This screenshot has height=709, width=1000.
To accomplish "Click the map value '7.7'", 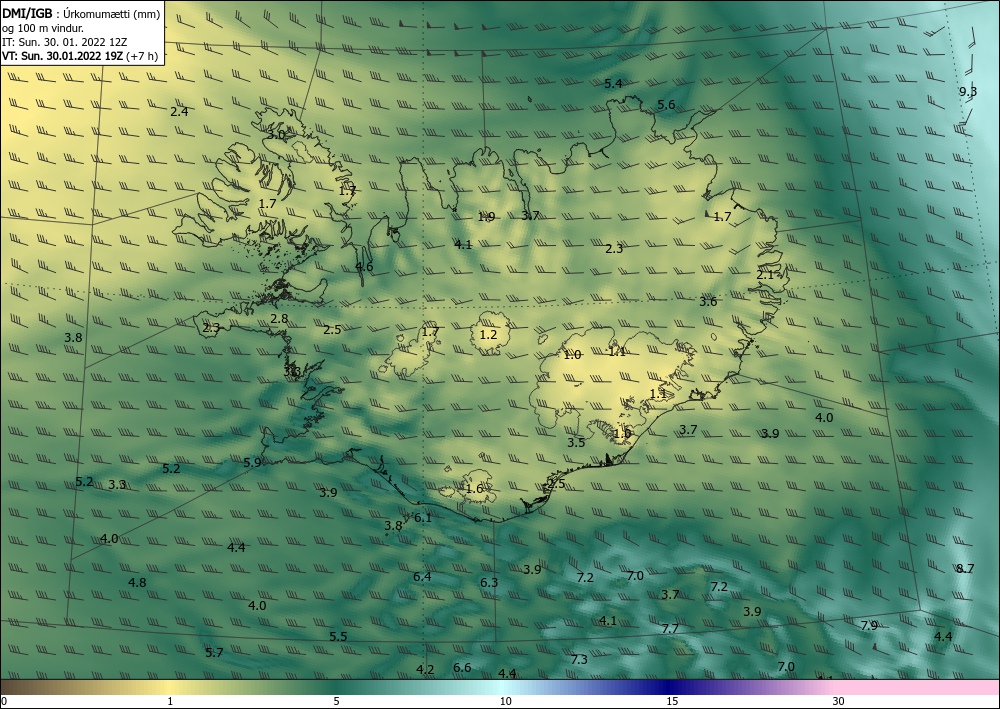I will [x=670, y=629].
